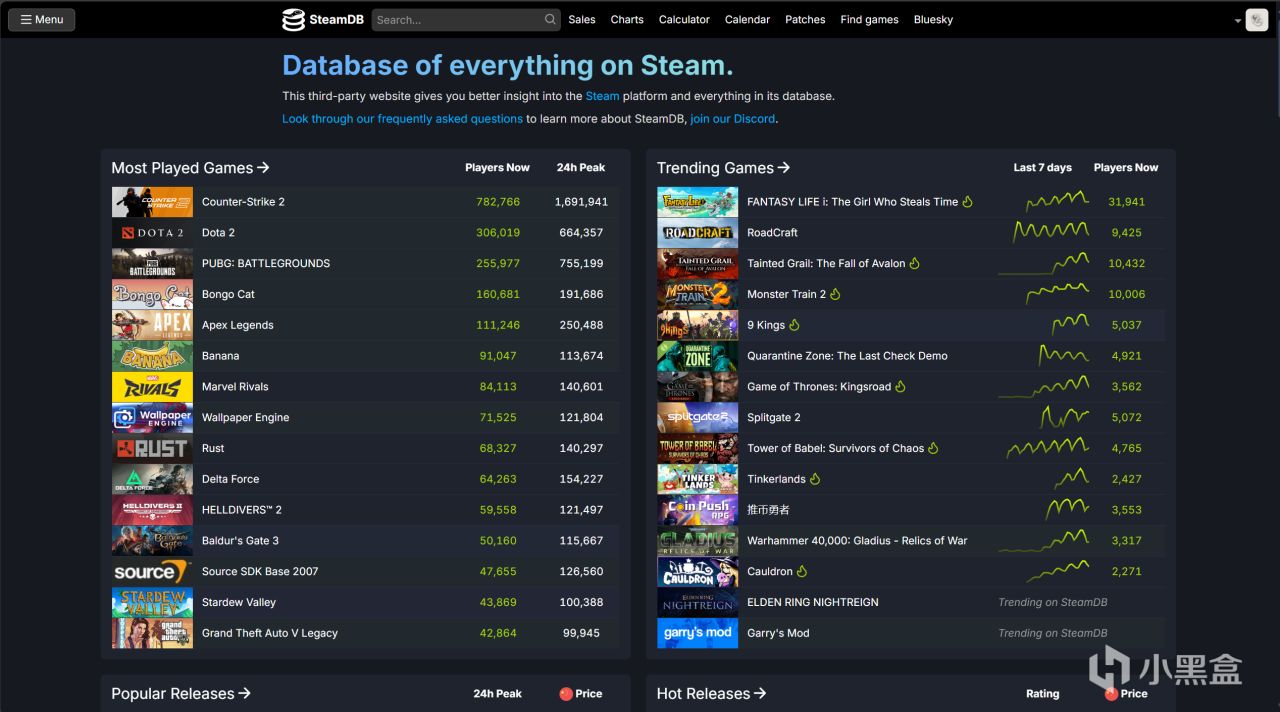Screen dimensions: 1280x712
Task: Click the Splitgate 2 thumbnail
Action: pos(697,418)
